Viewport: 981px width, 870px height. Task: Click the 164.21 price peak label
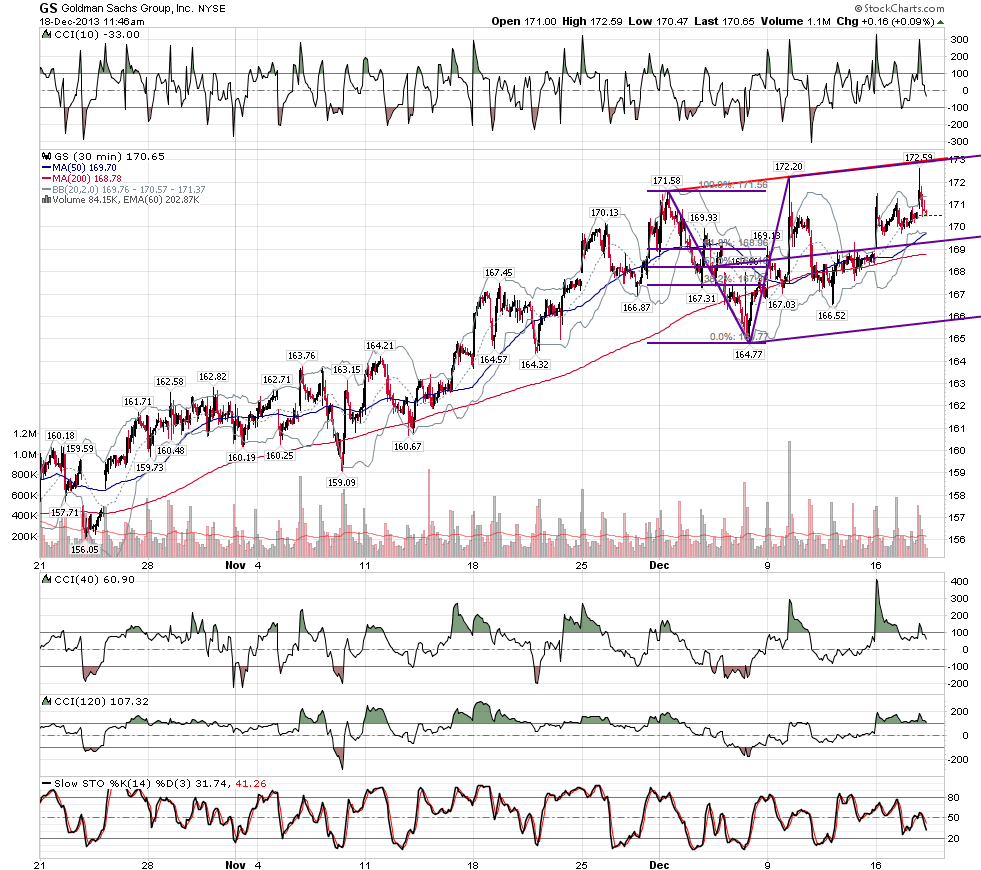tap(380, 346)
